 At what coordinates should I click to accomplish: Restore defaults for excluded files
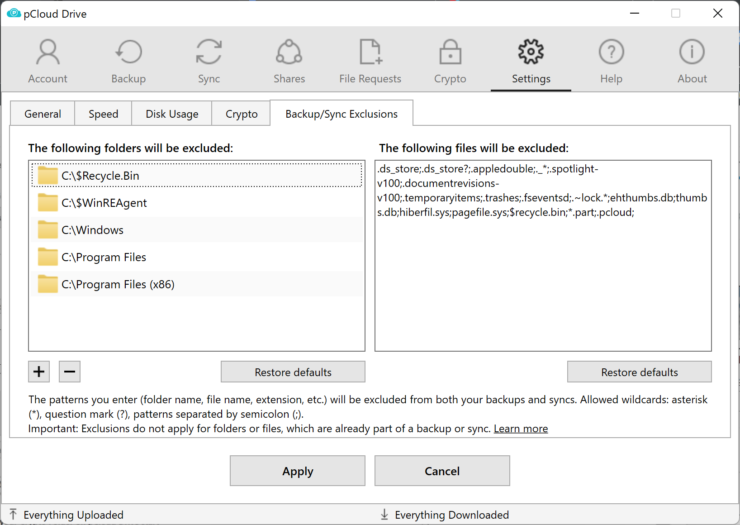pyautogui.click(x=639, y=372)
